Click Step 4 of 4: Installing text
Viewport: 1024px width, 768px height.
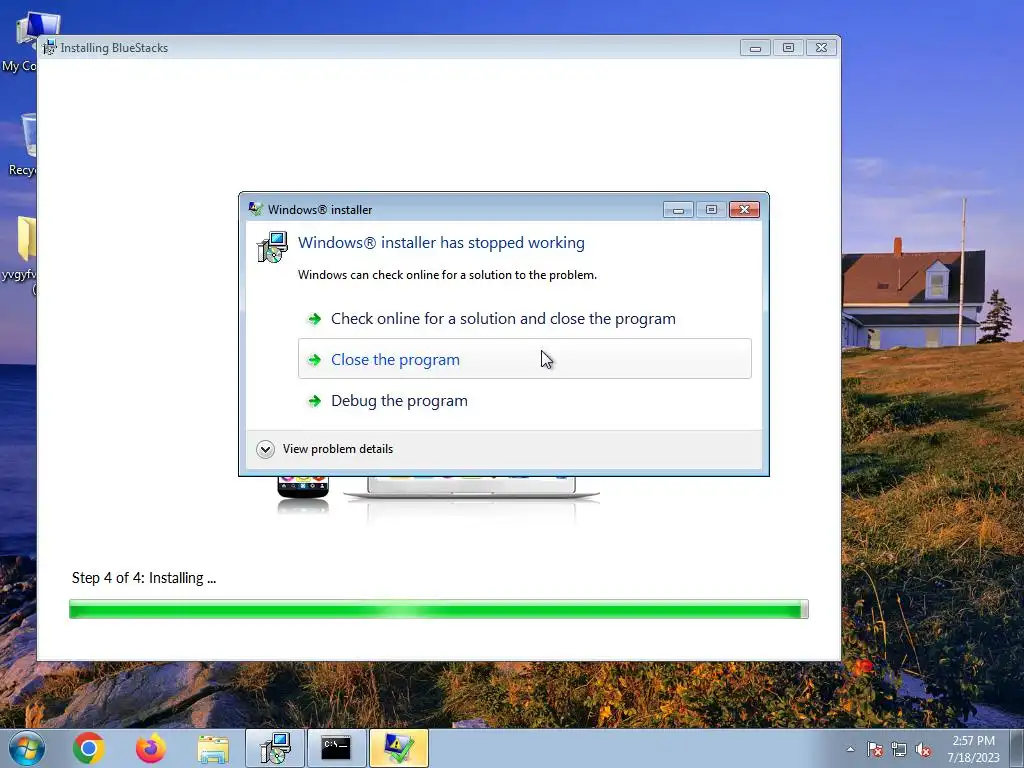pos(144,578)
